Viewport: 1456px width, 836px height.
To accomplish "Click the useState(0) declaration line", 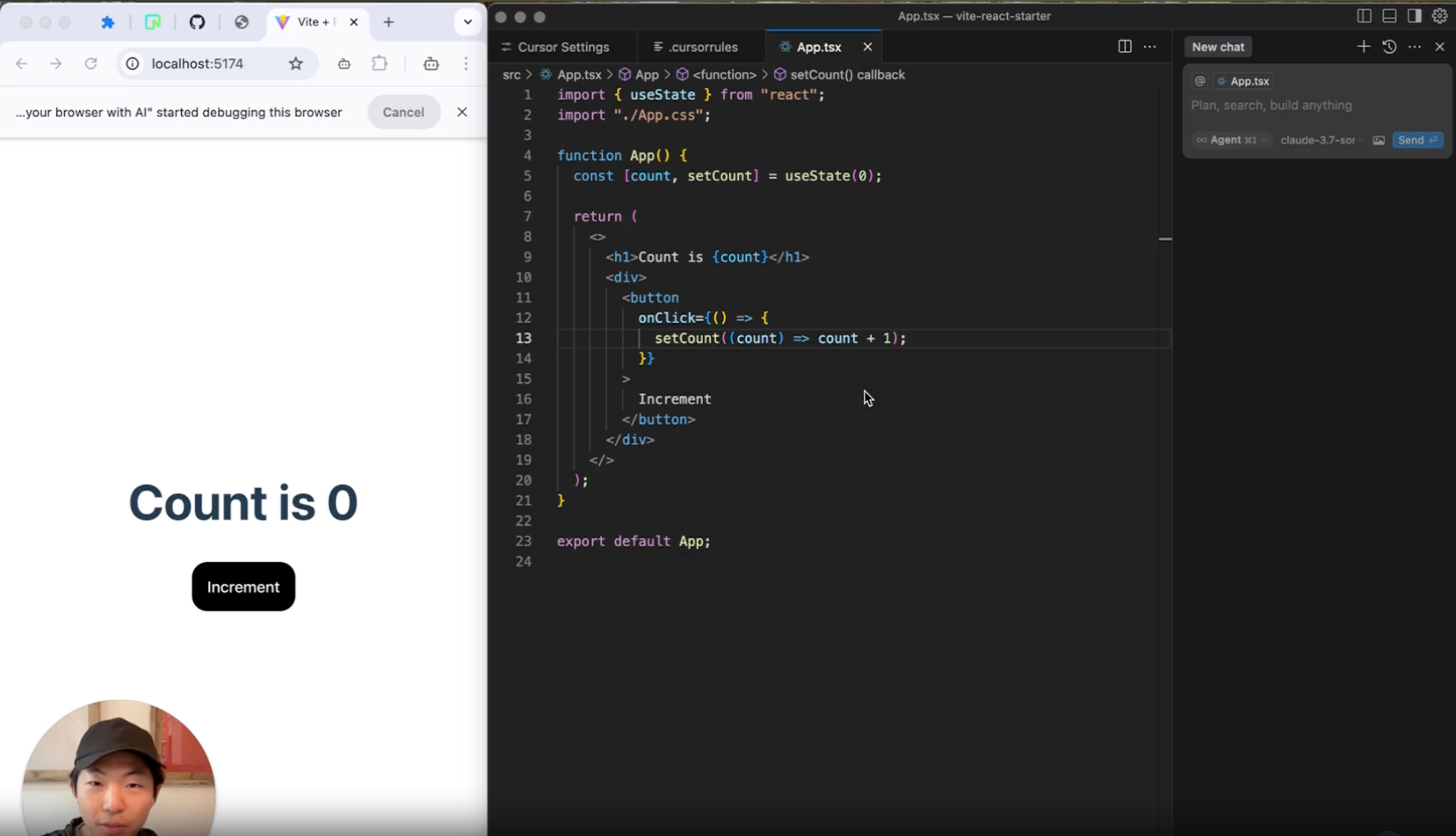I will [x=727, y=176].
